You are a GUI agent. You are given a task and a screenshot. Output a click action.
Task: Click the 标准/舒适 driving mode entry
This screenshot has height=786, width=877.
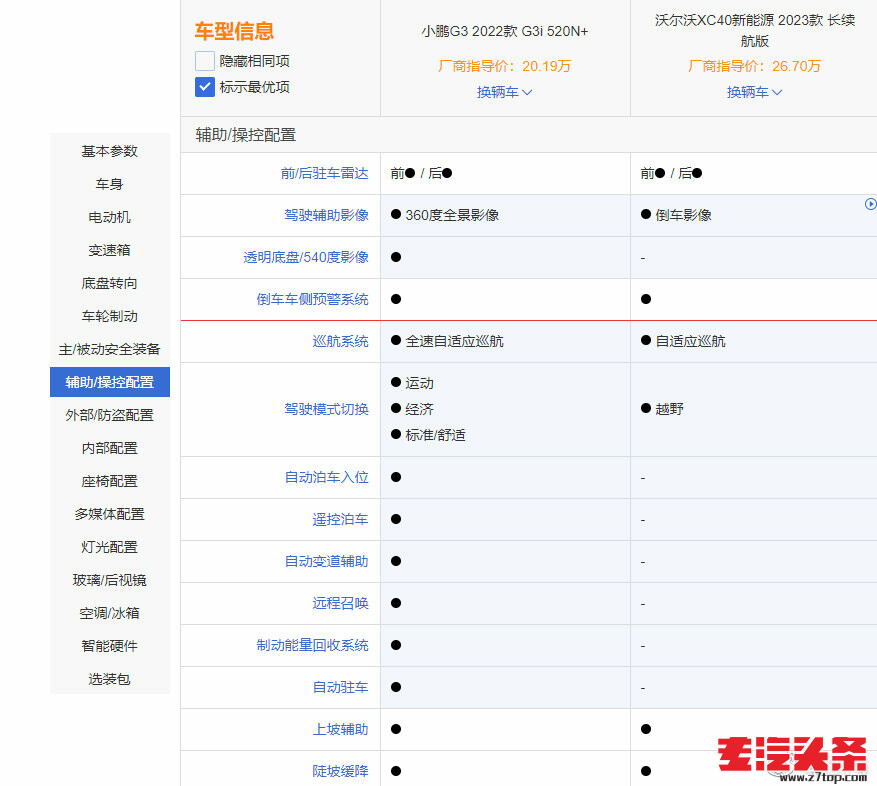tap(428, 435)
